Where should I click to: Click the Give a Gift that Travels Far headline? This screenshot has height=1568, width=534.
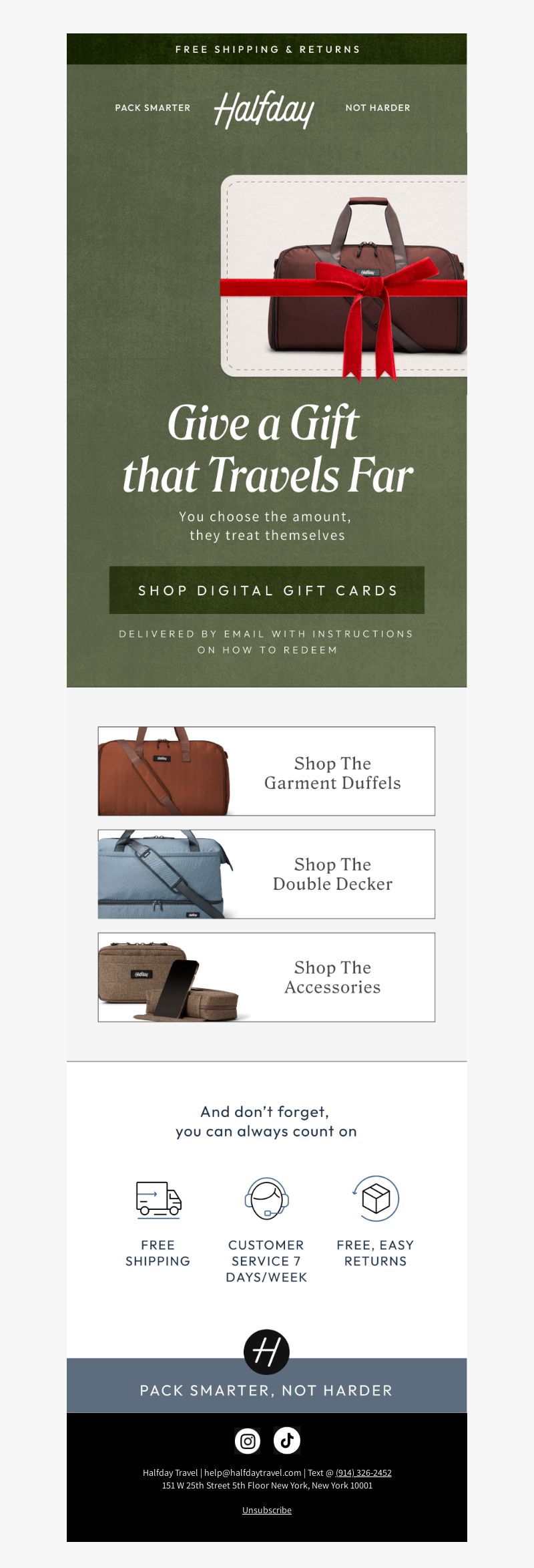click(x=267, y=448)
